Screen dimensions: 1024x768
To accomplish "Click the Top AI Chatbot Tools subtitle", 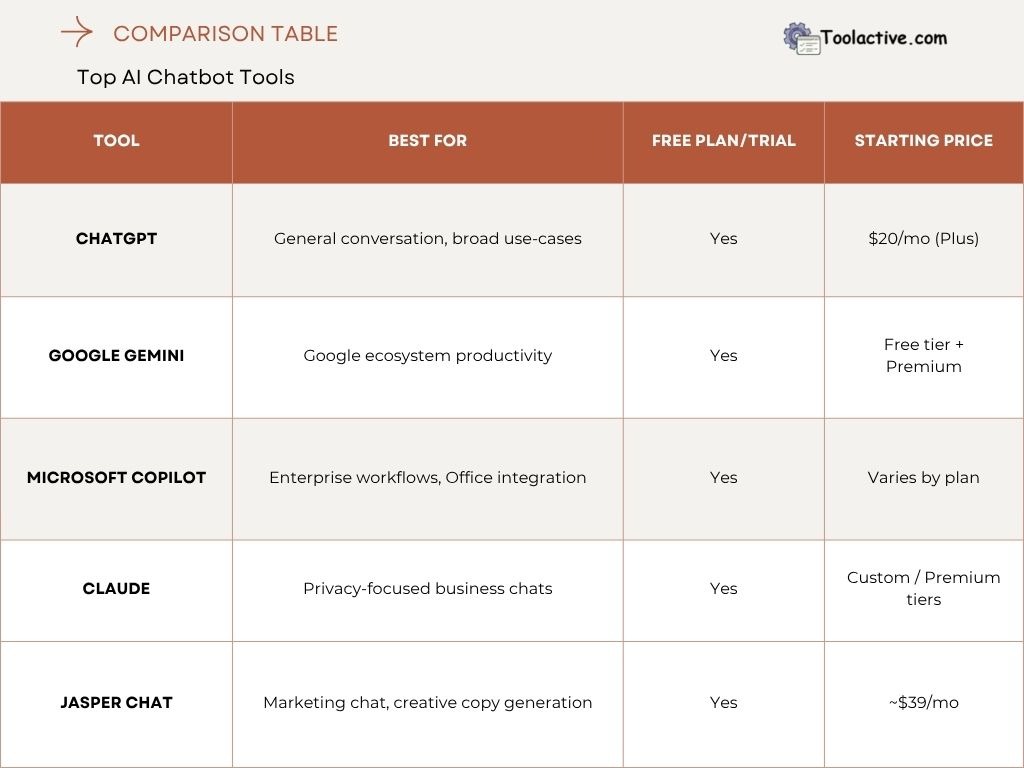I will tap(186, 77).
